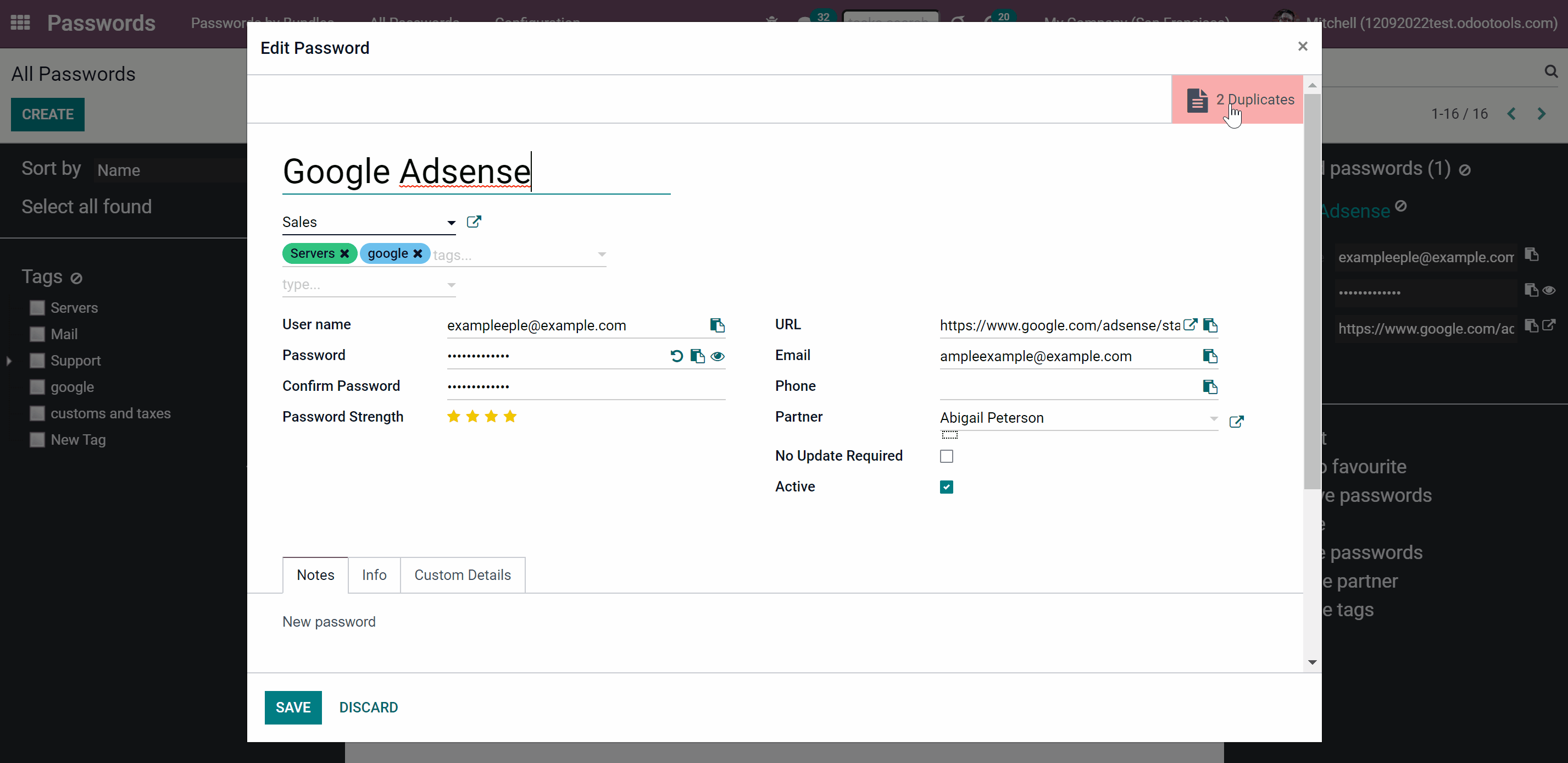Open the Partner record external link
Viewport: 1568px width, 763px height.
(x=1236, y=422)
